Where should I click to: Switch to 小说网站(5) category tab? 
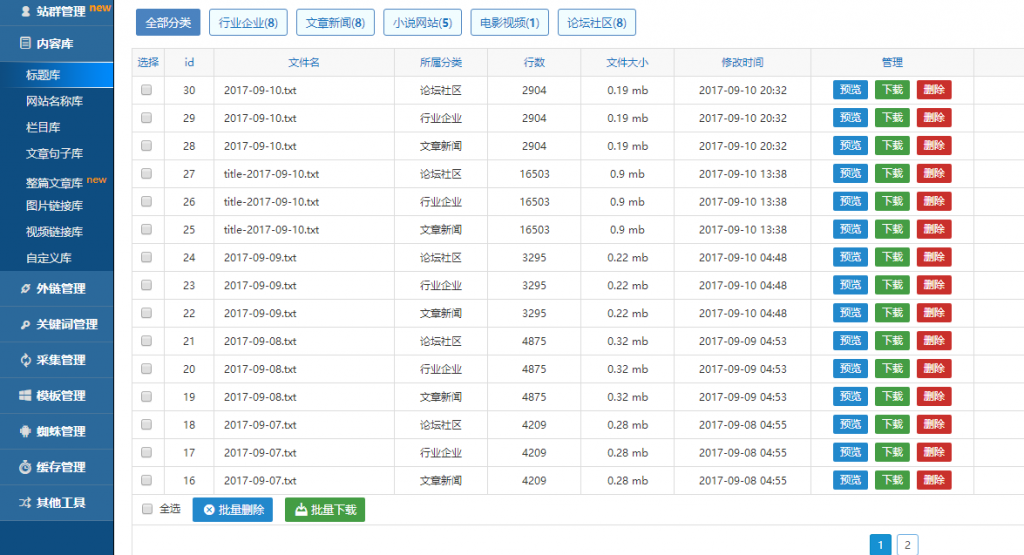(x=421, y=22)
